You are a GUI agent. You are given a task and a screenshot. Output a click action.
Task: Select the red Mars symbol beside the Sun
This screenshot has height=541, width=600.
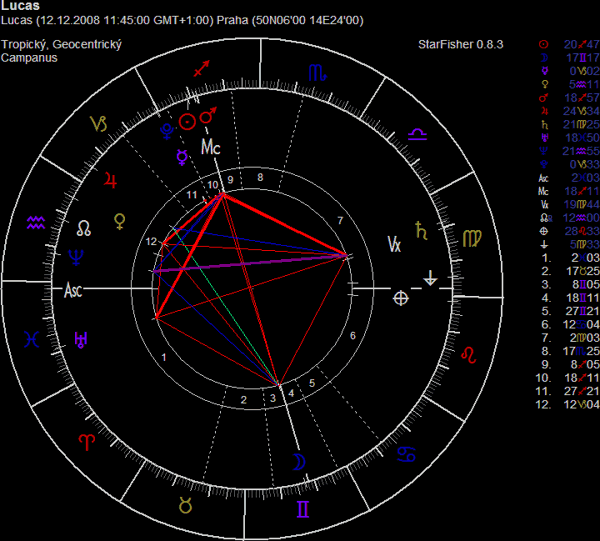click(211, 119)
